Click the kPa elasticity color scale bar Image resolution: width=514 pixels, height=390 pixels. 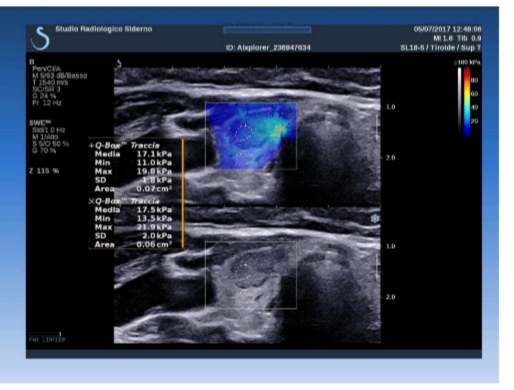(x=467, y=102)
